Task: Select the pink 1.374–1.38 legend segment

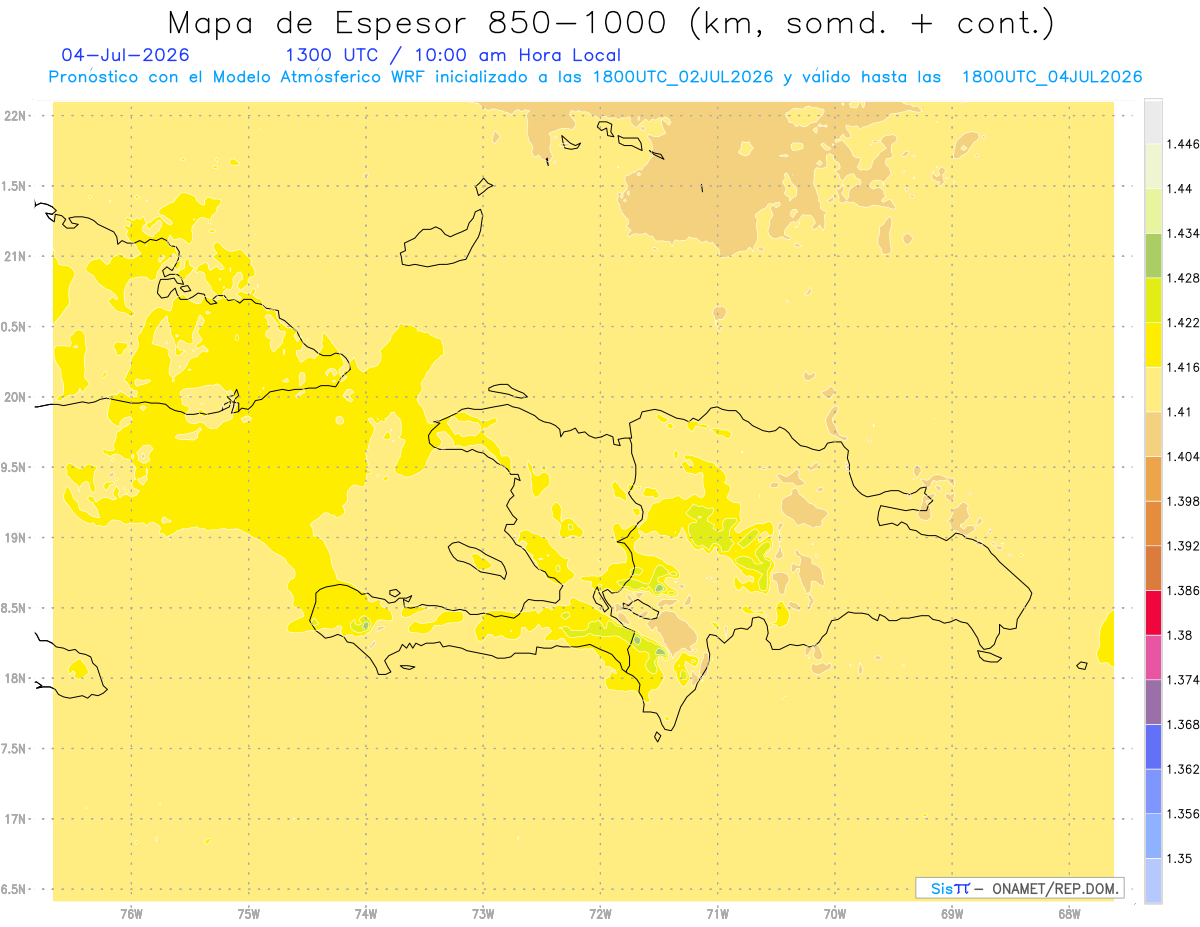Action: [x=1153, y=657]
